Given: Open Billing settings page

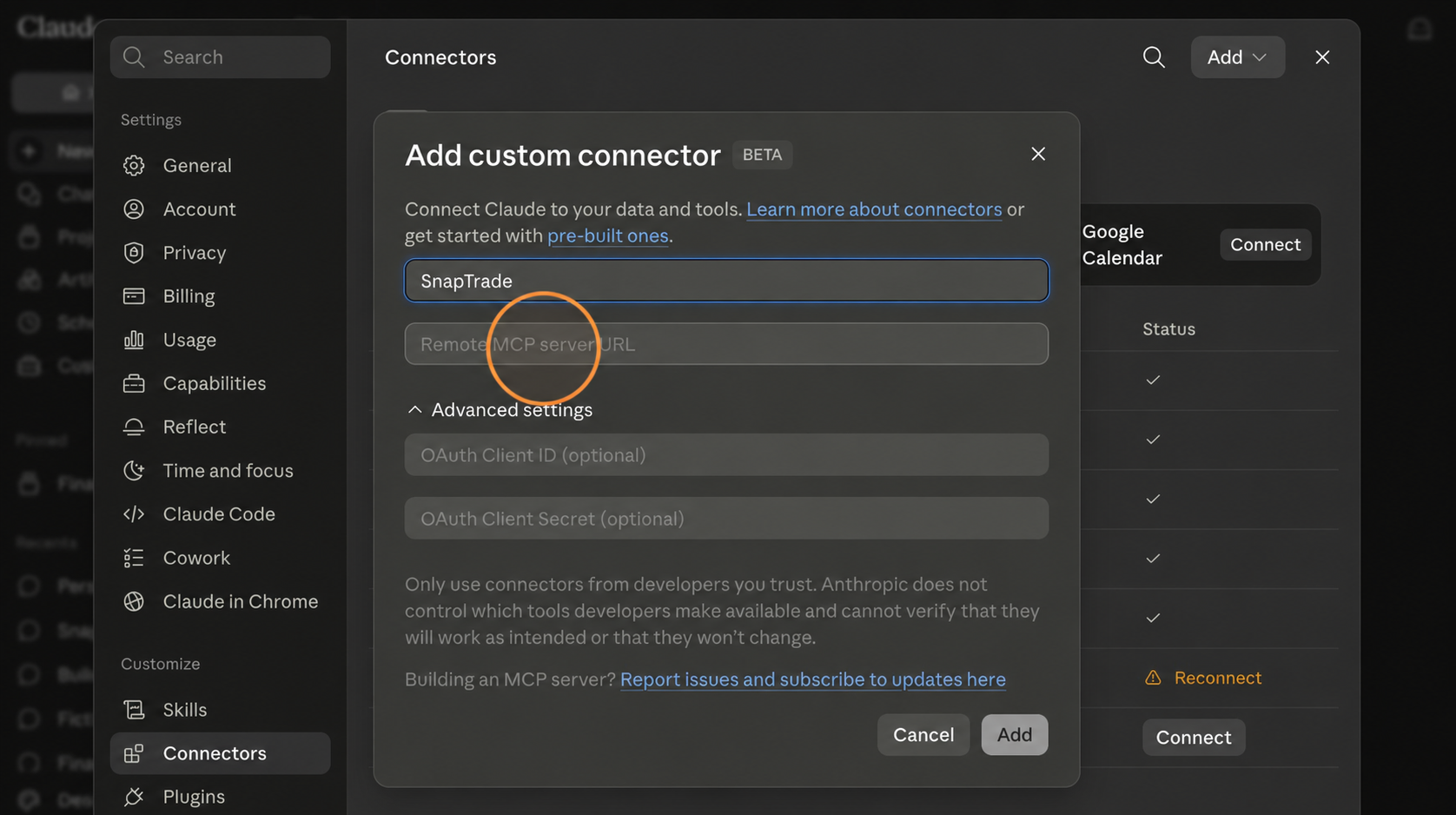Looking at the screenshot, I should [220, 296].
